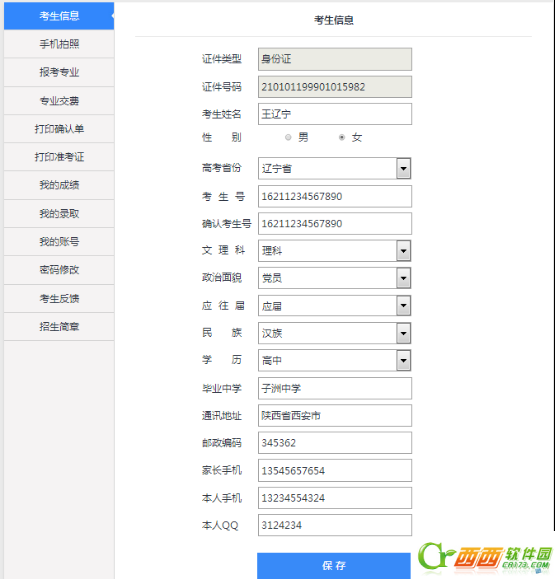
Task: Open the 手机拍照 sidebar menu item
Action: coord(59,44)
